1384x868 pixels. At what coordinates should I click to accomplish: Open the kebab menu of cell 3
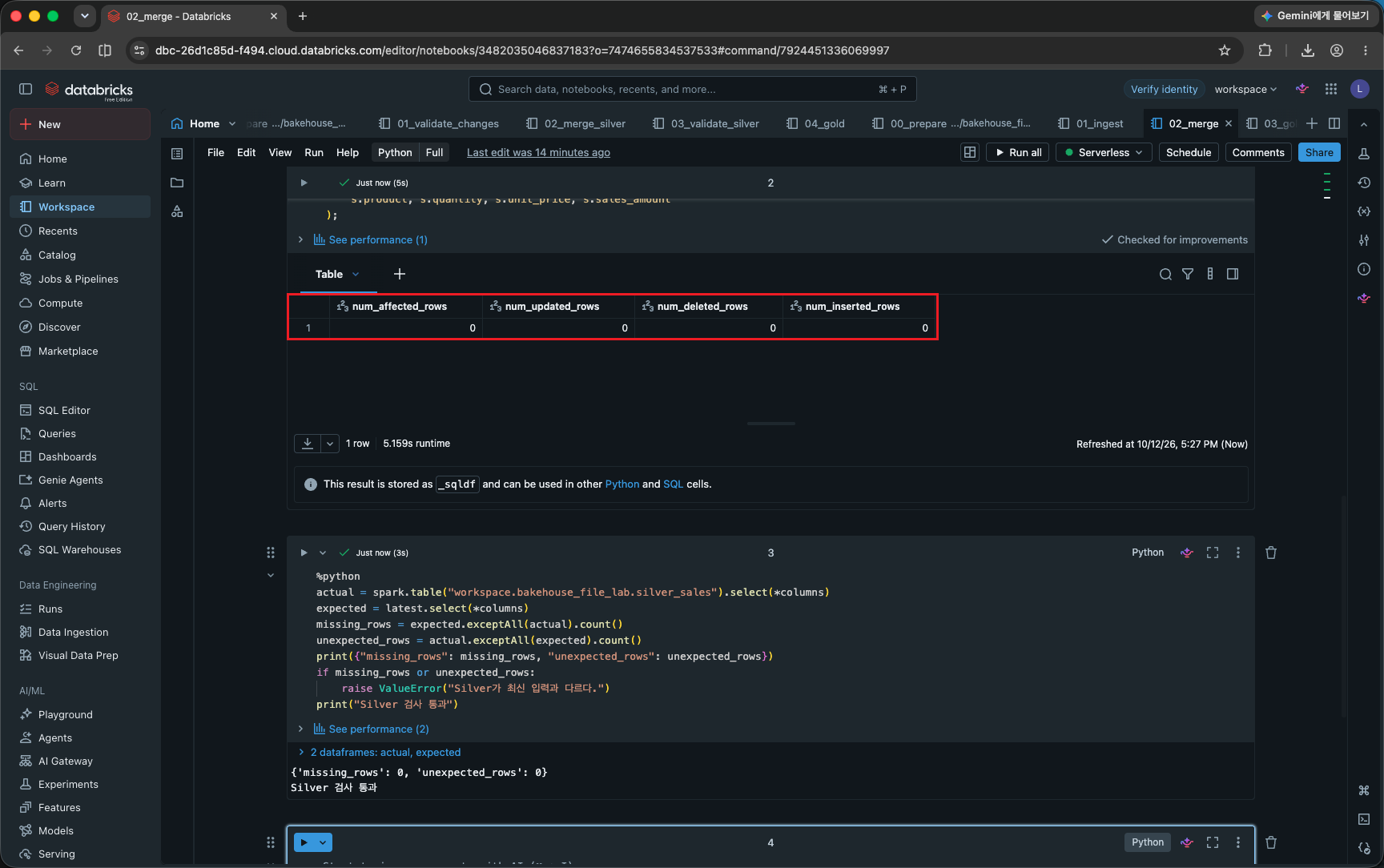point(1238,553)
